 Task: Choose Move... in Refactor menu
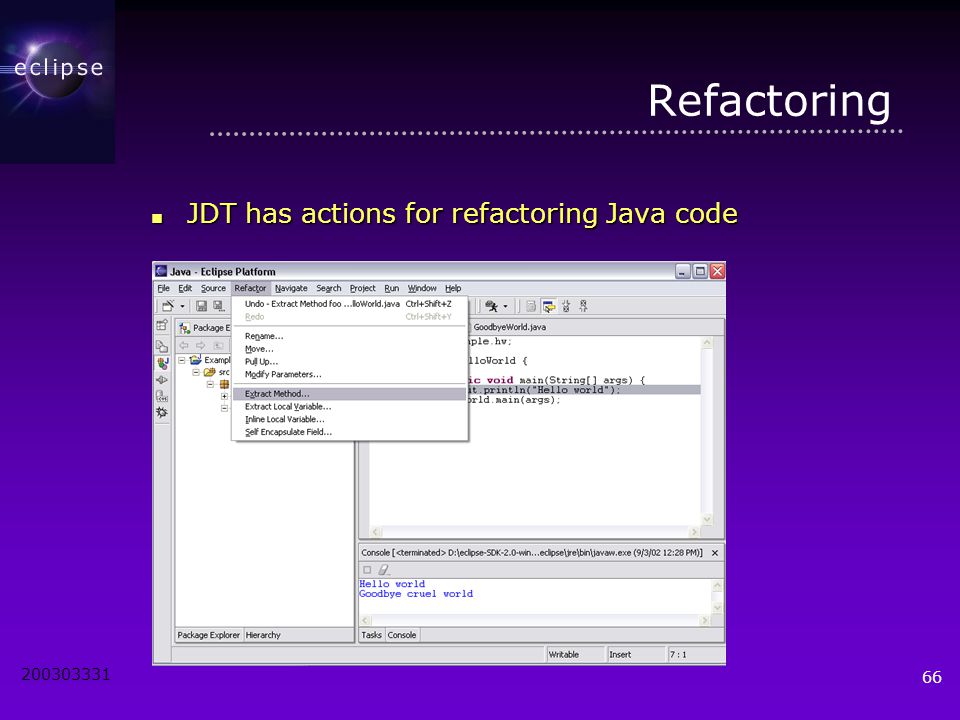coord(350,349)
